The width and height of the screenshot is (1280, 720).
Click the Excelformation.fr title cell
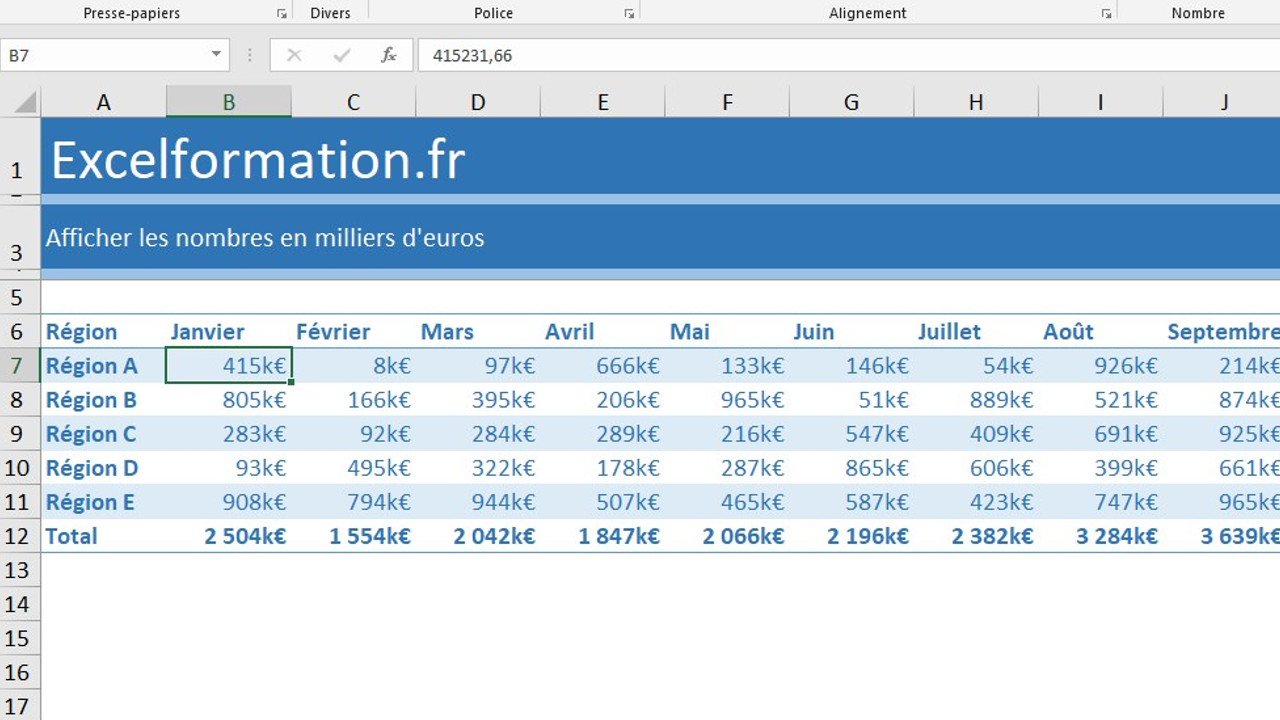[660, 156]
